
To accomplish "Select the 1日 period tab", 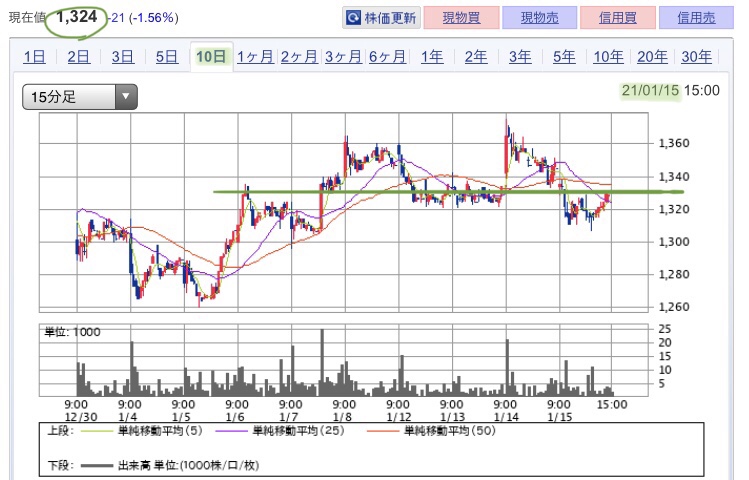I will point(34,57).
